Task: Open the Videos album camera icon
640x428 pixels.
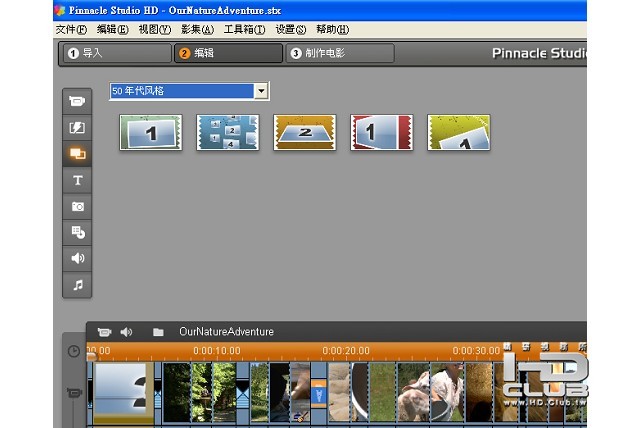Action: point(77,102)
